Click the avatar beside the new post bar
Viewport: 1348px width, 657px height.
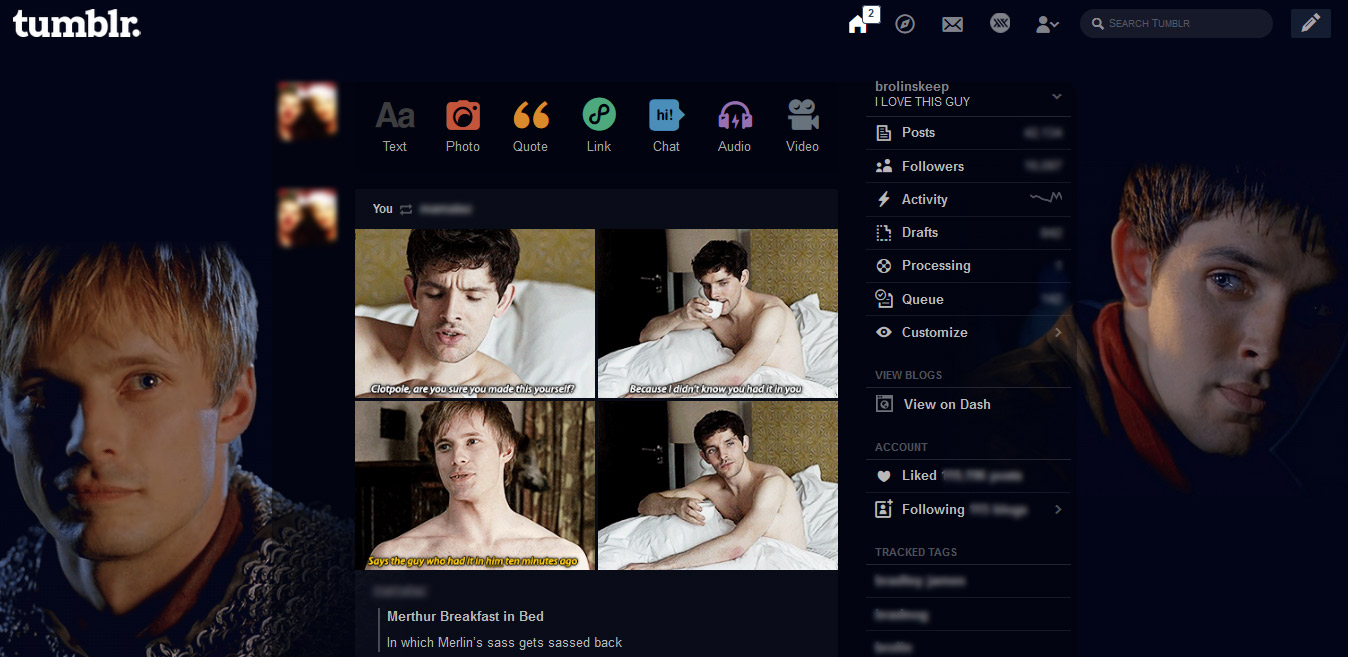307,111
